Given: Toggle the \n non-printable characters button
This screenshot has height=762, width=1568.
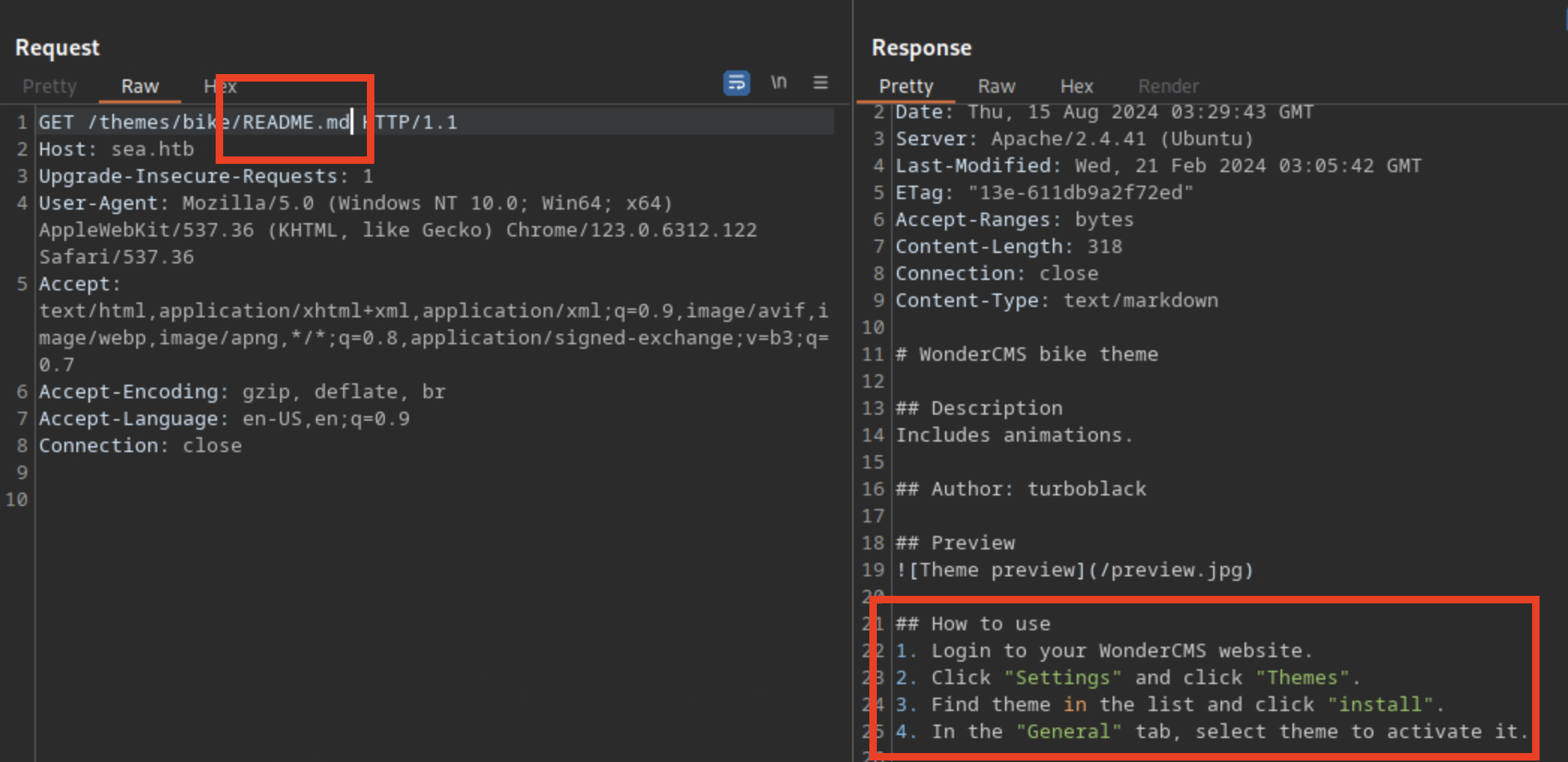Looking at the screenshot, I should click(779, 82).
